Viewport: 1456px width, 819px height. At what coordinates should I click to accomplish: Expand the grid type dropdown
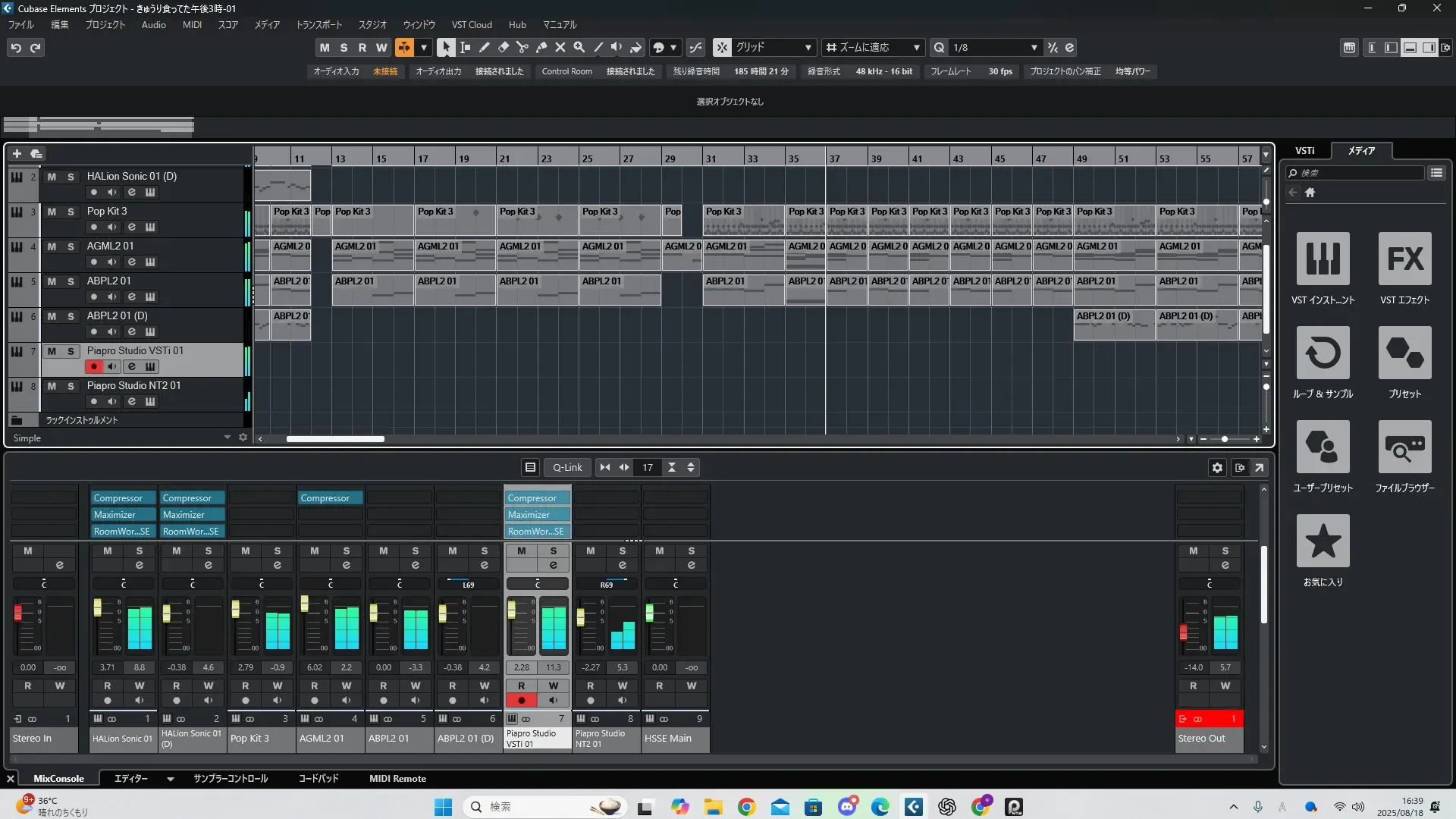pos(808,47)
